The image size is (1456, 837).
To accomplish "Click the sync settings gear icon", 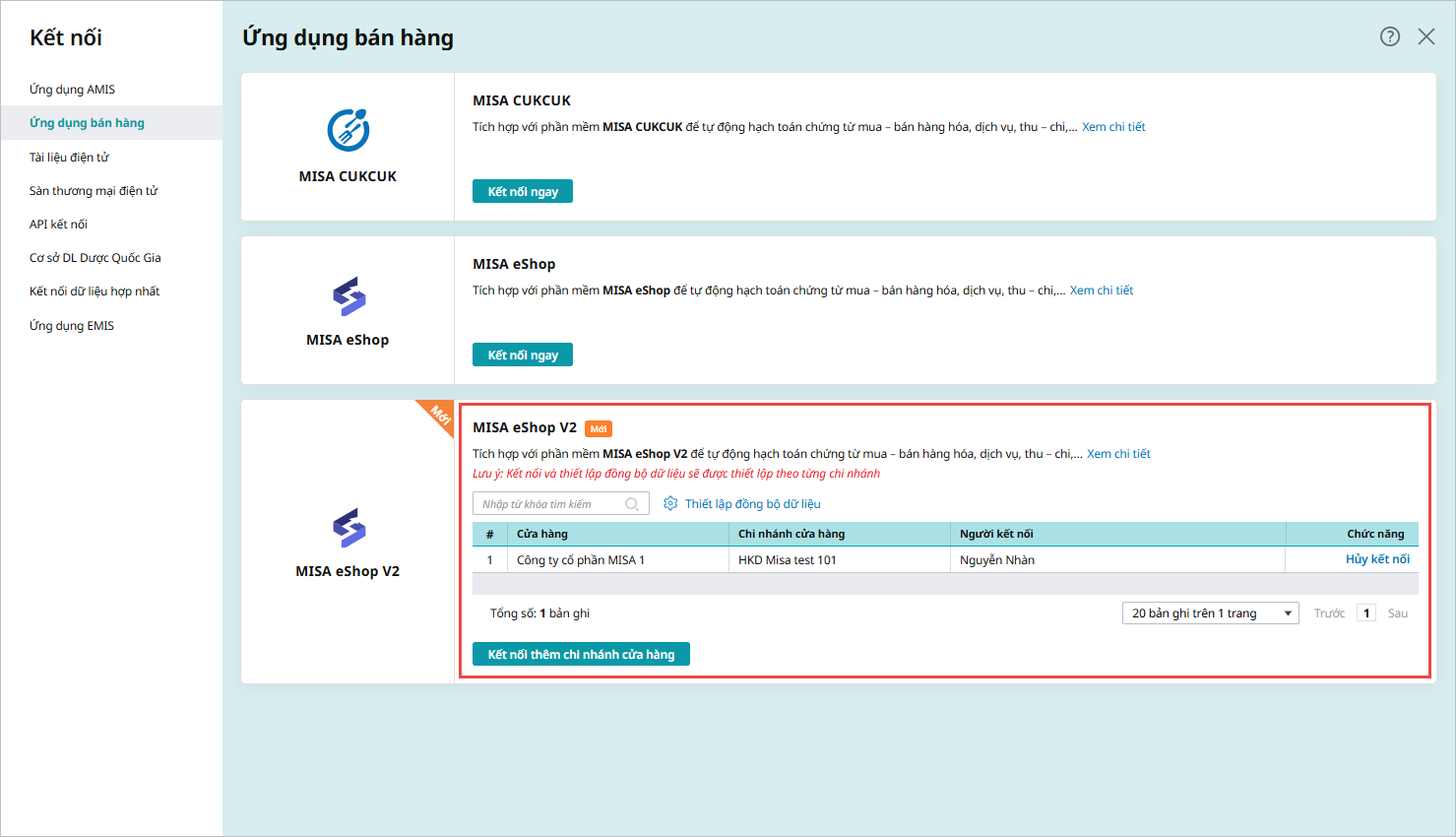I will pos(670,504).
